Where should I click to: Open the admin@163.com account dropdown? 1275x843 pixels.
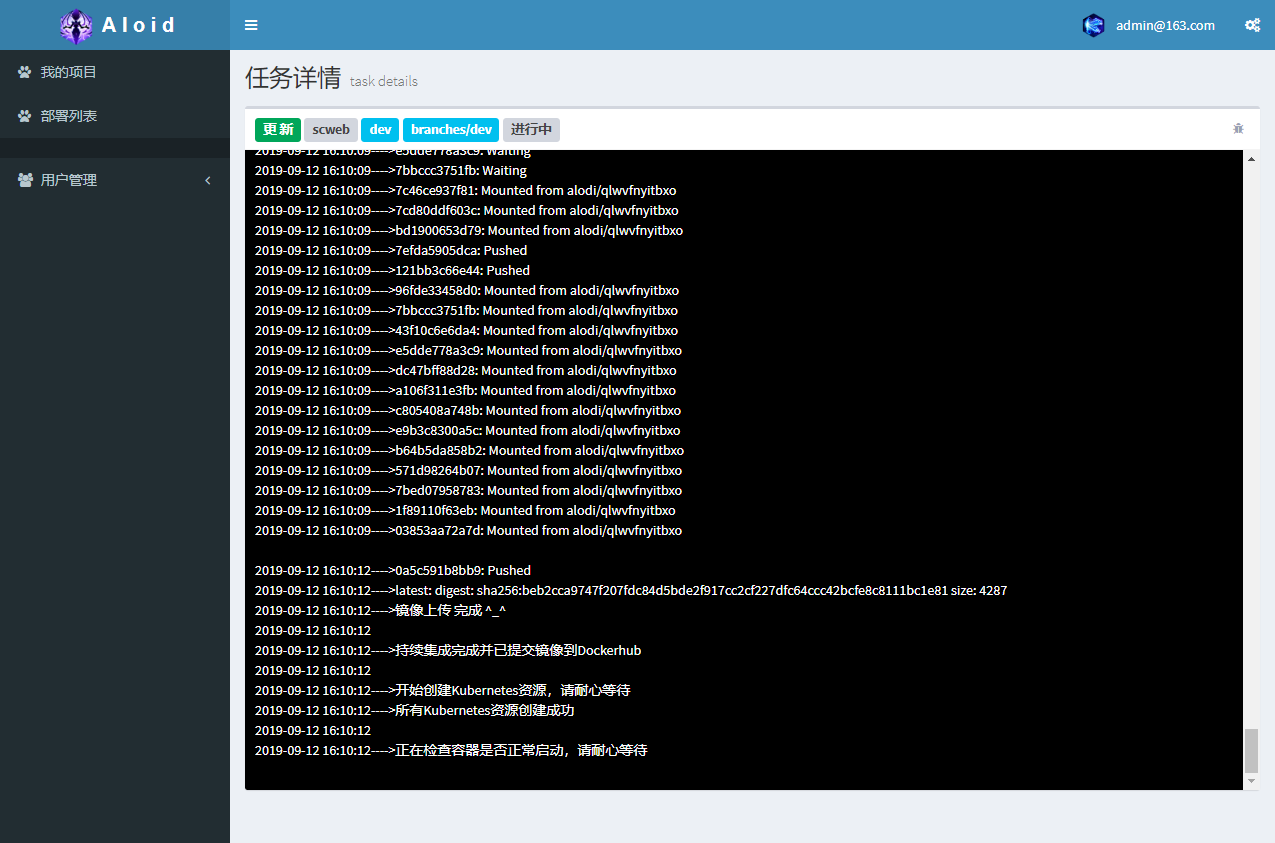1165,26
